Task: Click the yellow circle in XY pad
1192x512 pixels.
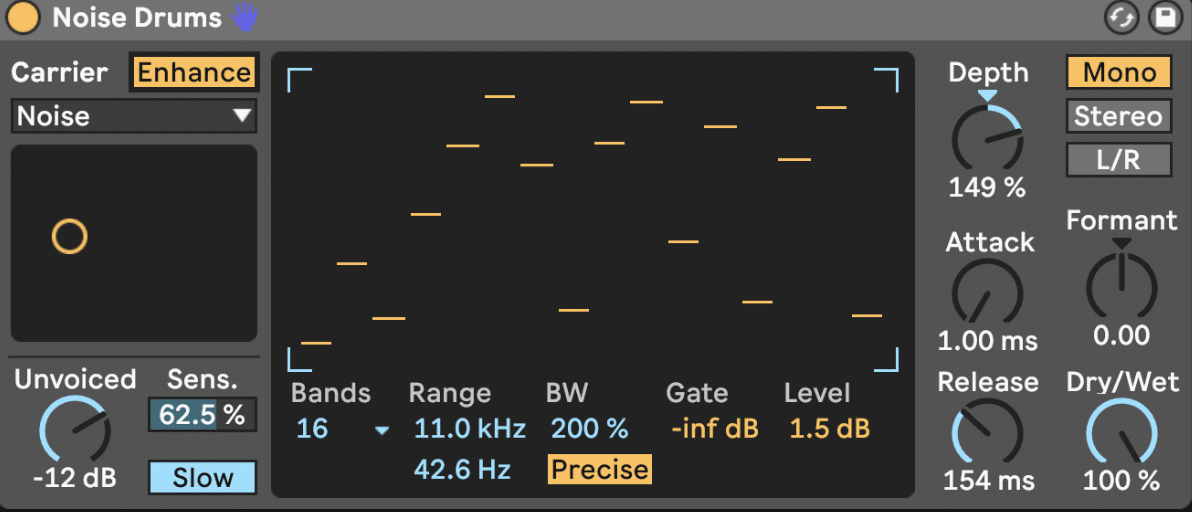Action: click(x=70, y=237)
